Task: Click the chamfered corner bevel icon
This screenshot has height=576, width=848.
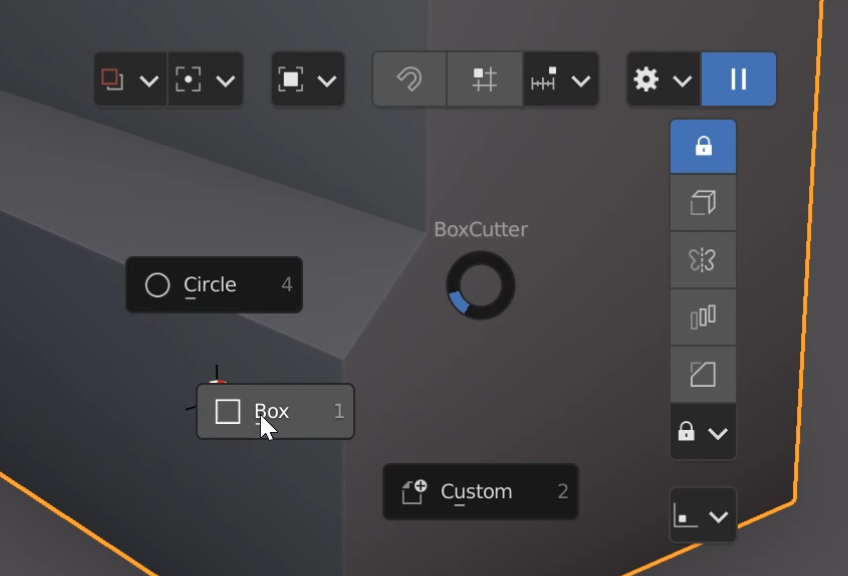Action: tap(703, 374)
